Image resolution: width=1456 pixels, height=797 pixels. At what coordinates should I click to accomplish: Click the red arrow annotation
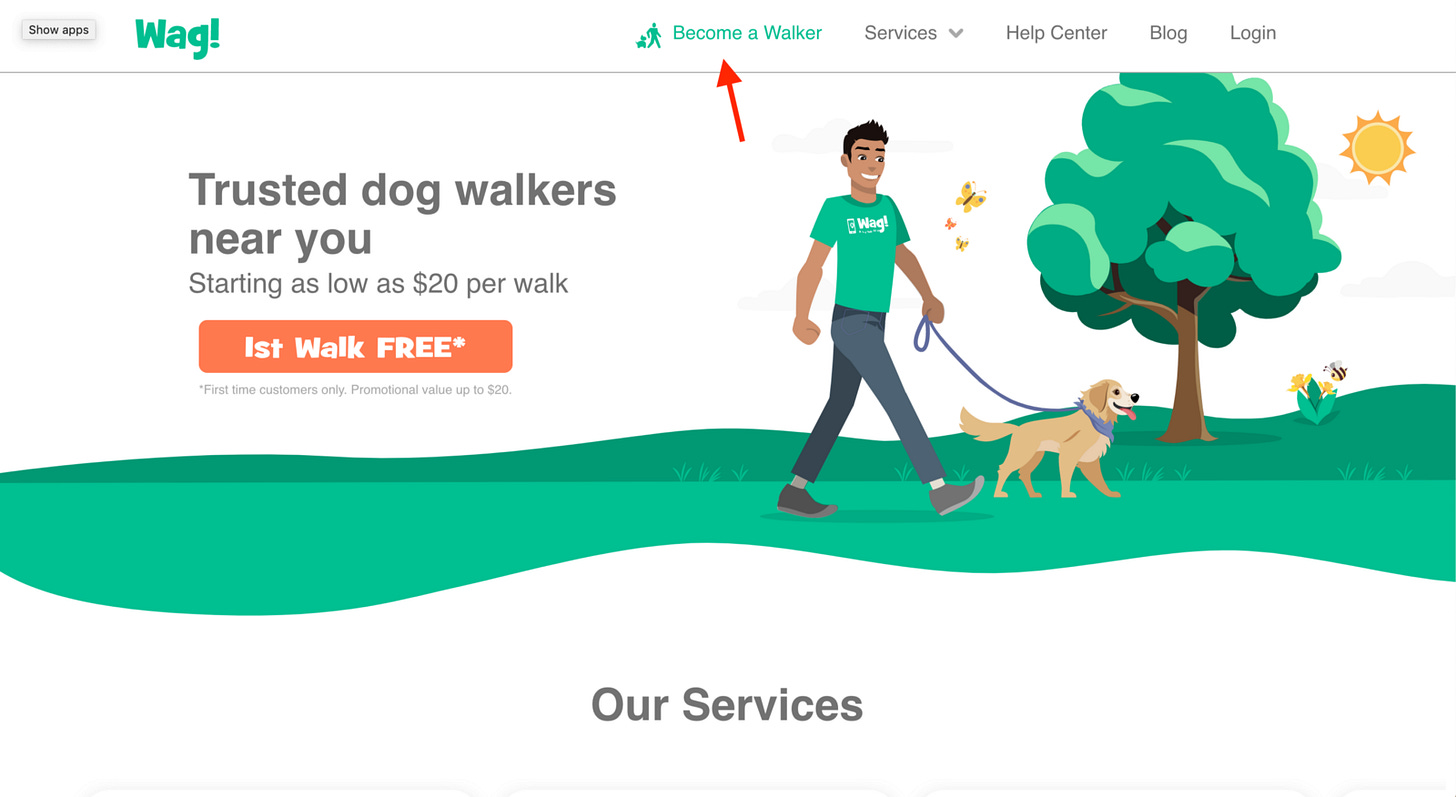pyautogui.click(x=731, y=100)
